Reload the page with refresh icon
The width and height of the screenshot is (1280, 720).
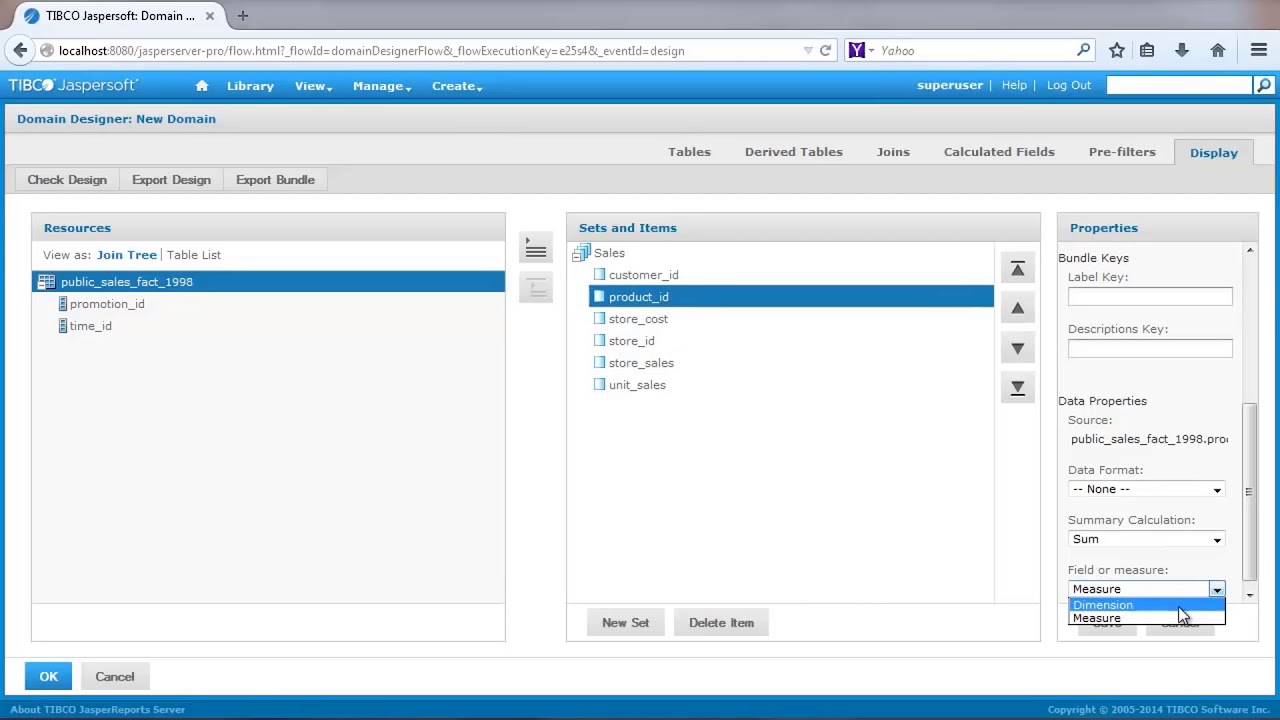(x=825, y=50)
